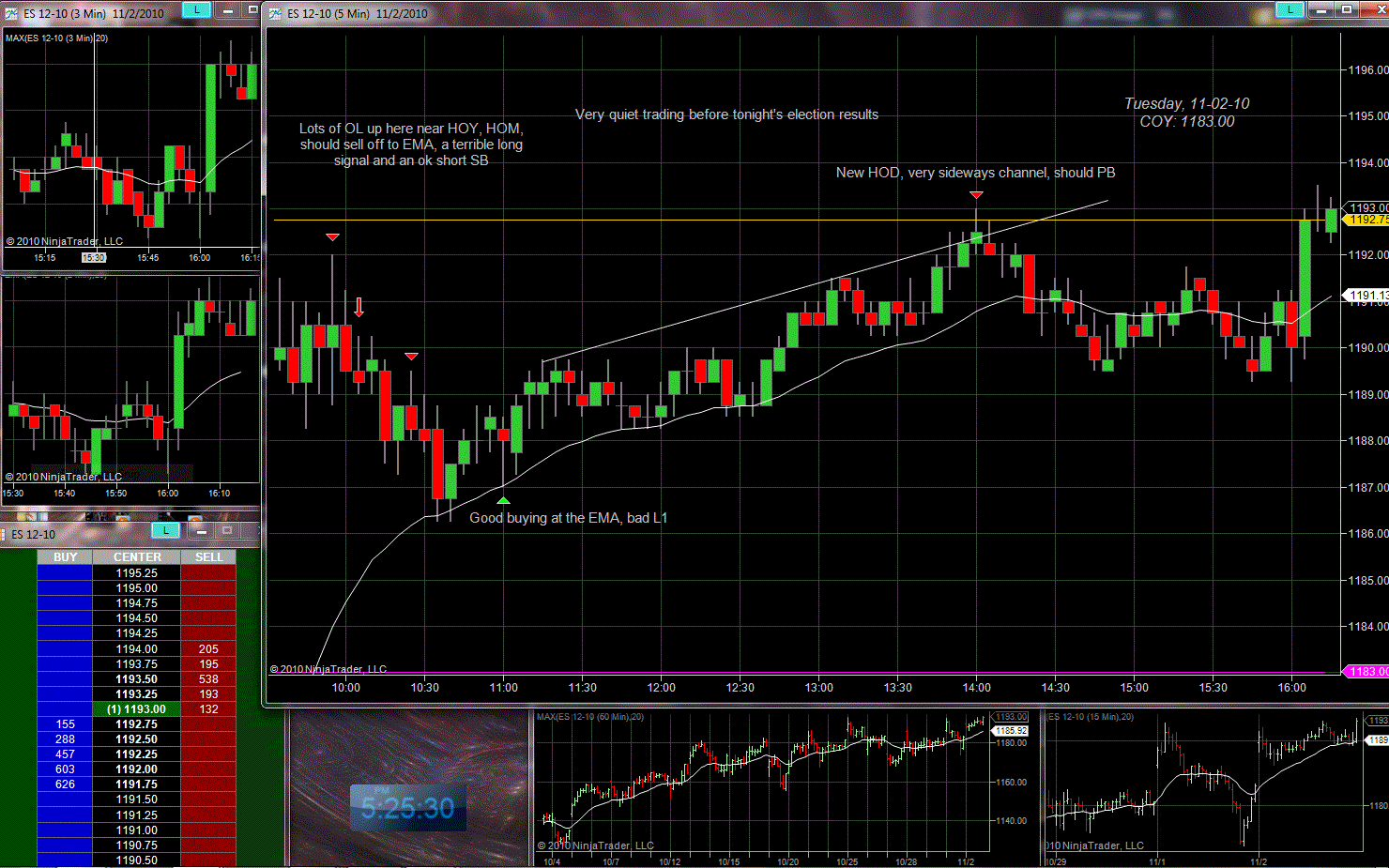This screenshot has height=868, width=1389.
Task: Click the CENTER column header
Action: [x=137, y=557]
